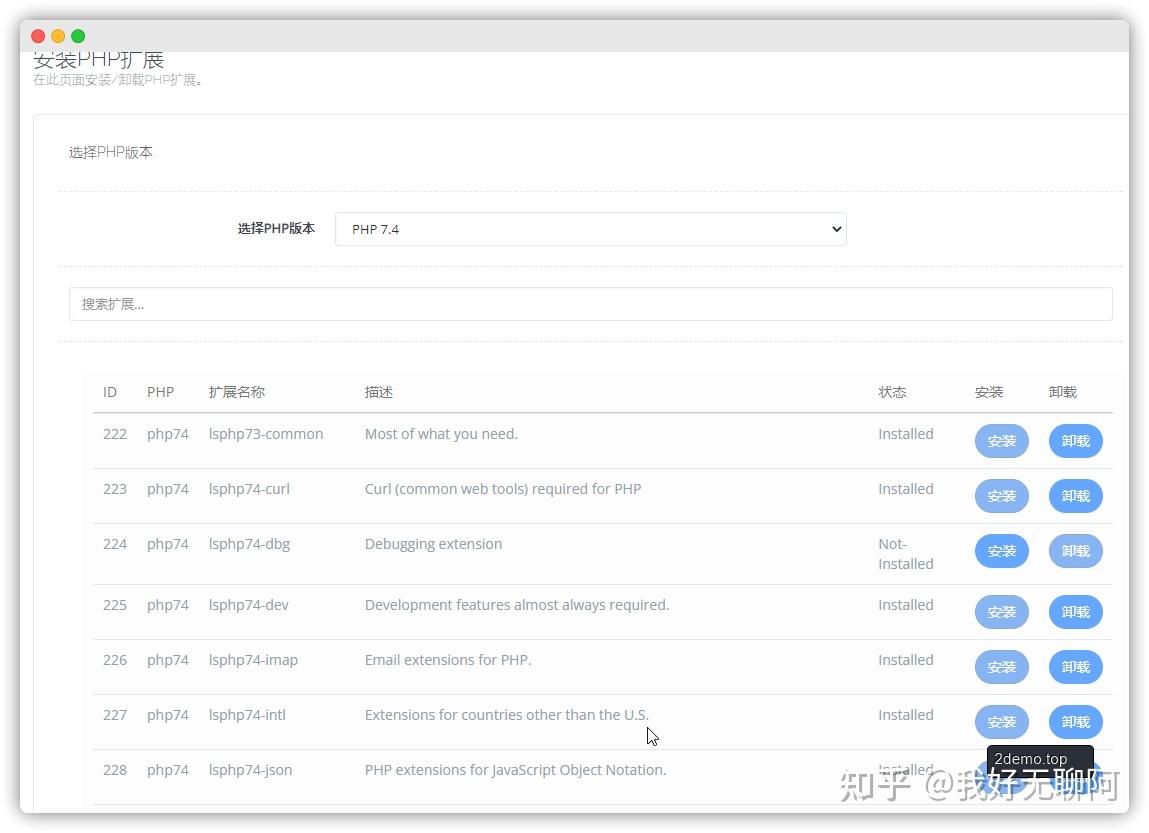The width and height of the screenshot is (1149, 833).
Task: Maximize the window with green button
Action: [x=78, y=36]
